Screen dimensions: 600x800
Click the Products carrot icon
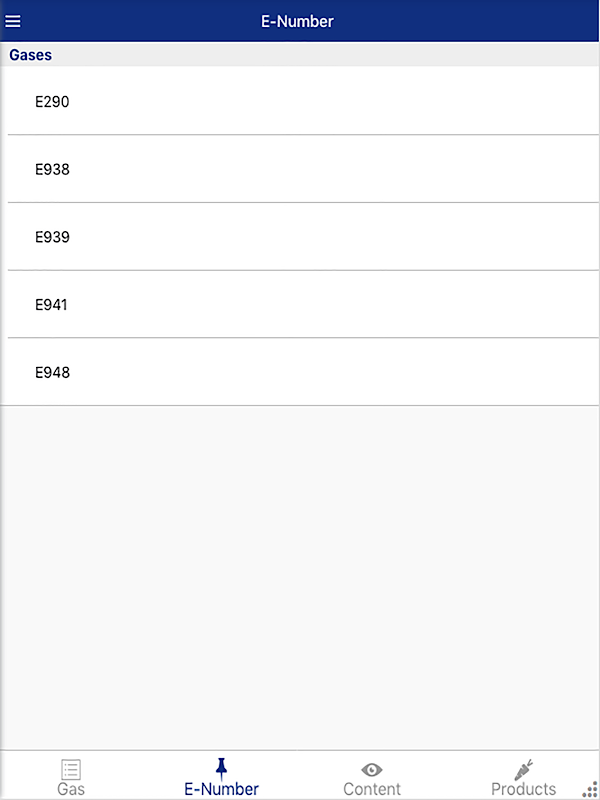523,769
